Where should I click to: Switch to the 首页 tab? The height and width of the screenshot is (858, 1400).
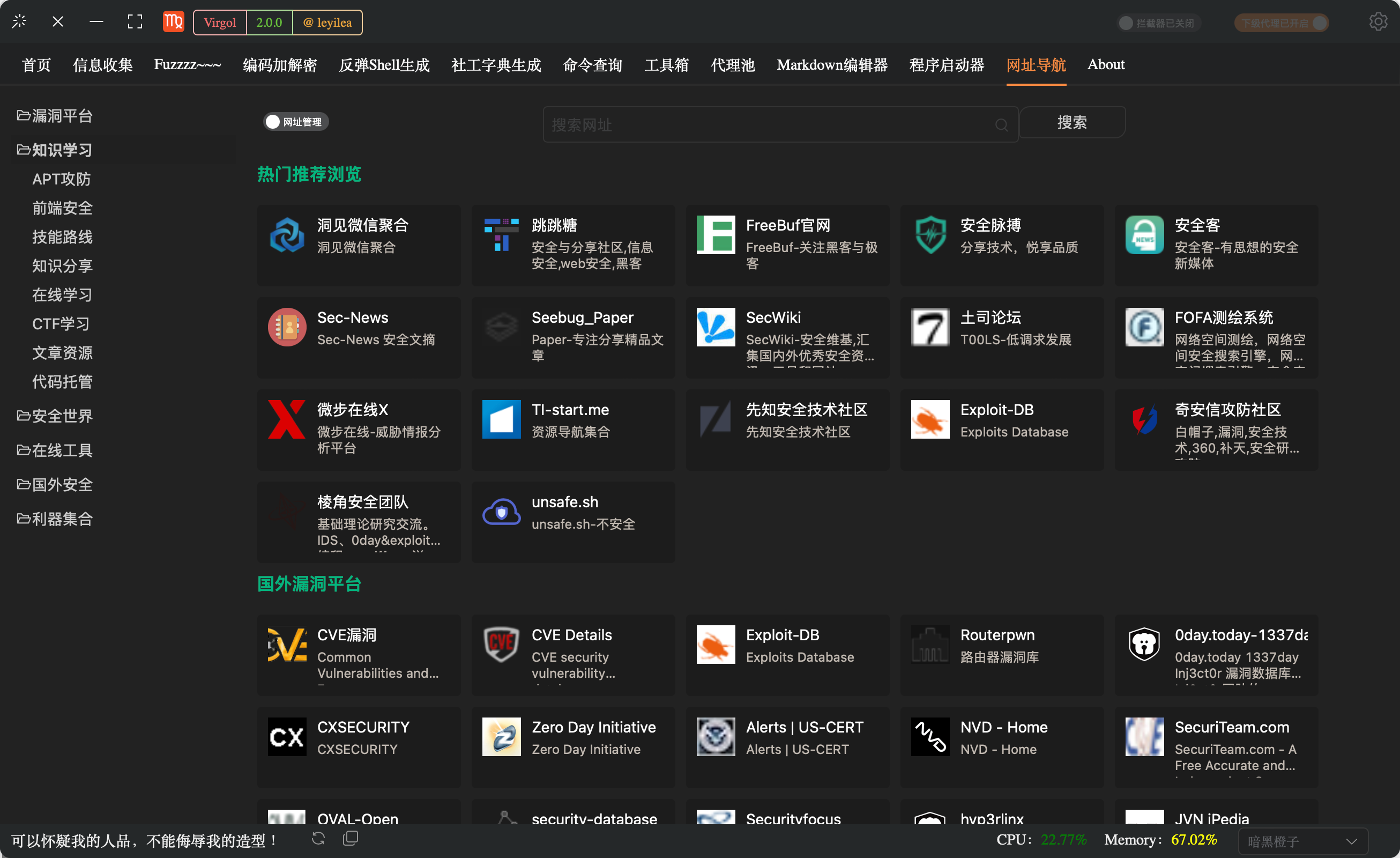[x=36, y=65]
